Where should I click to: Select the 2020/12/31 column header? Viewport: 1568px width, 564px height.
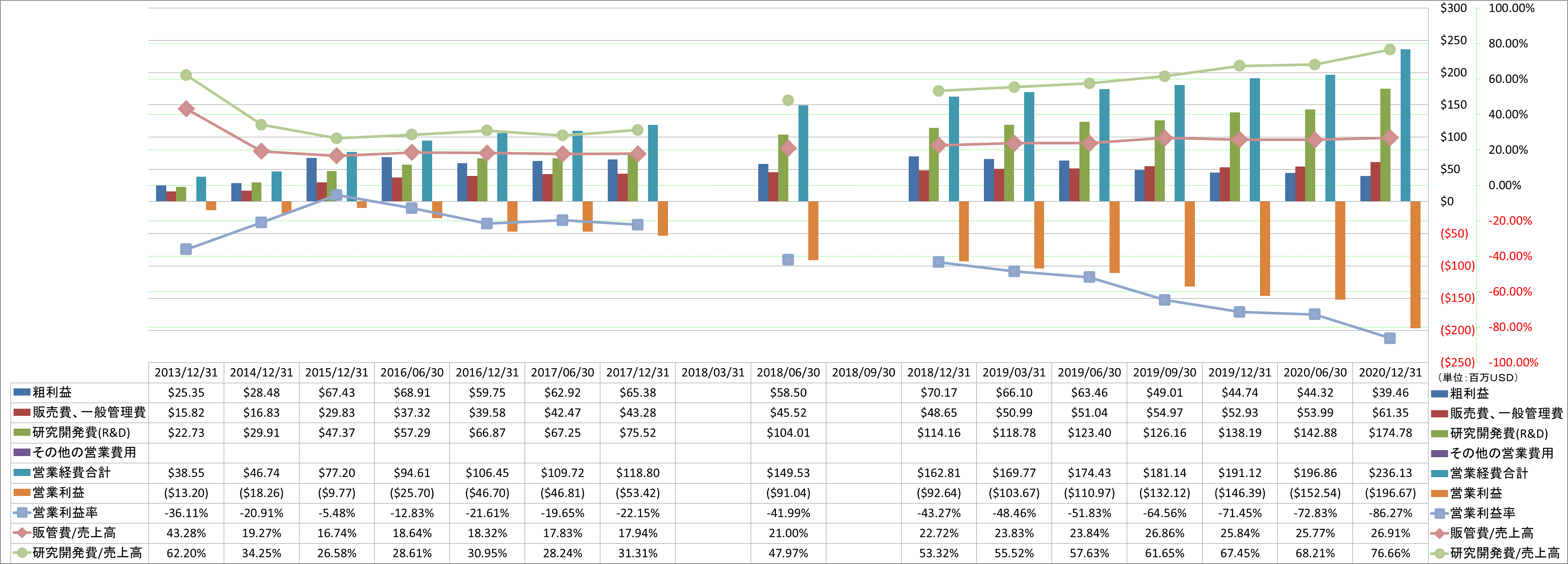[1390, 372]
